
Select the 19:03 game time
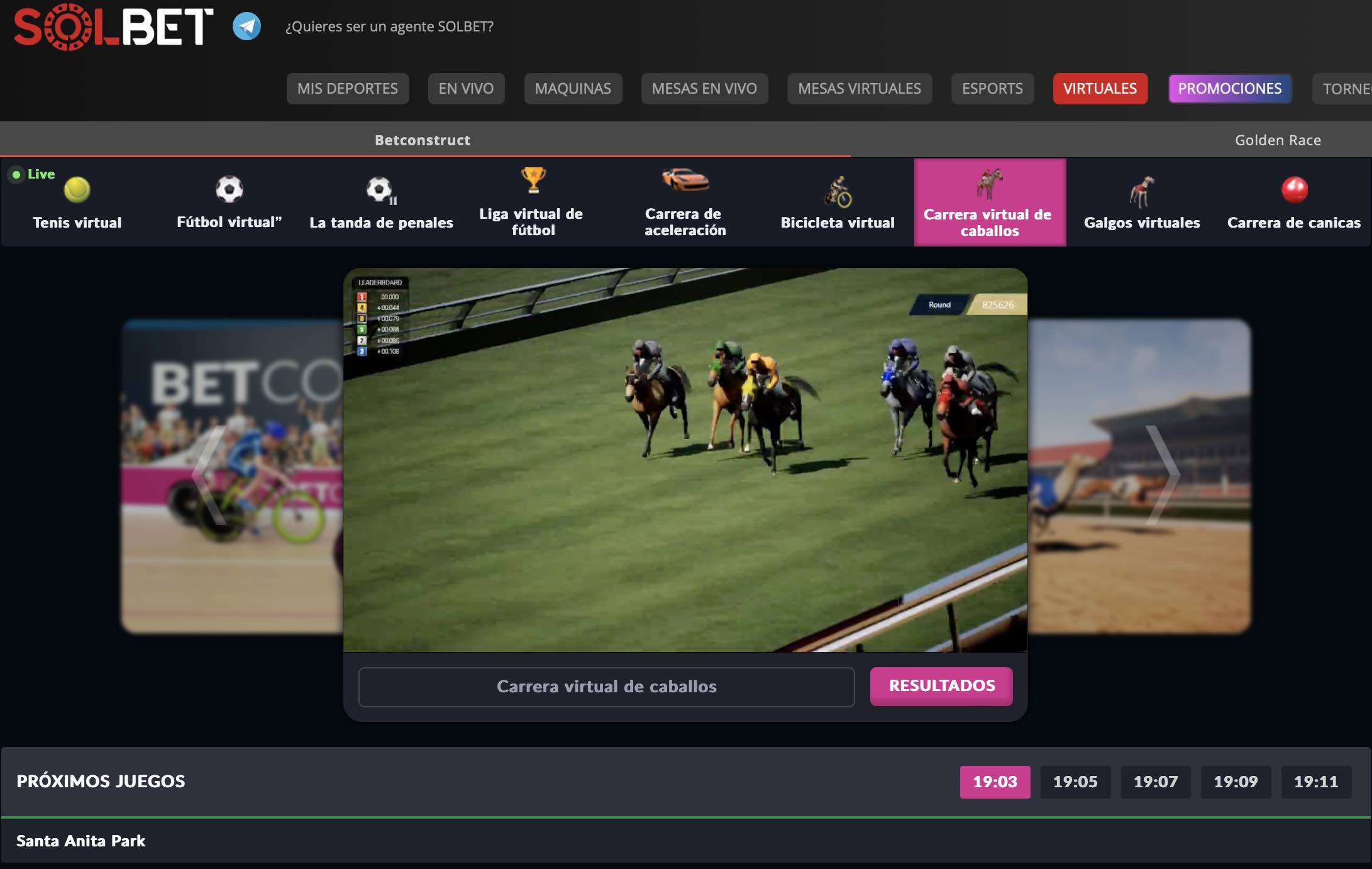click(x=995, y=782)
